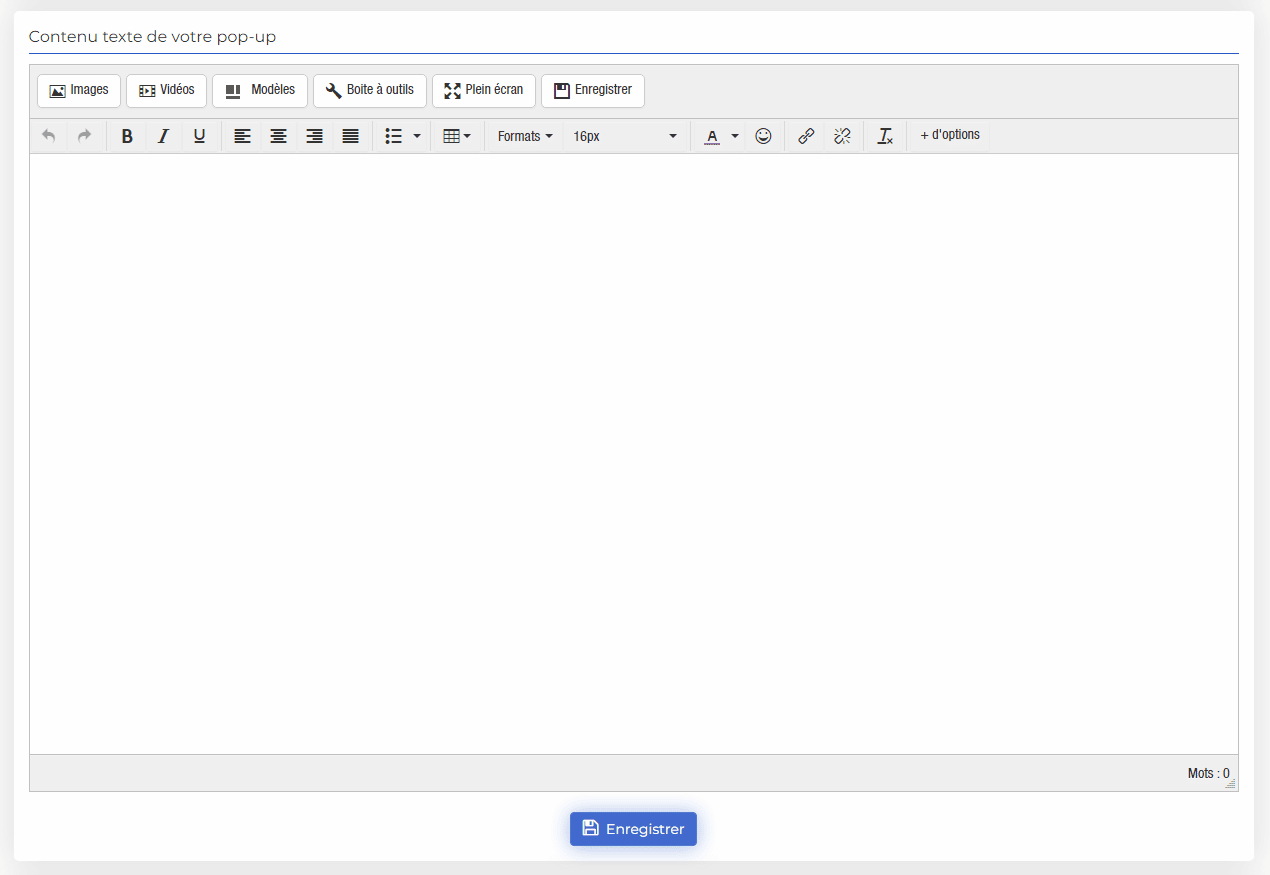The width and height of the screenshot is (1270, 875).
Task: Clear formatting with Tx icon
Action: (x=885, y=136)
